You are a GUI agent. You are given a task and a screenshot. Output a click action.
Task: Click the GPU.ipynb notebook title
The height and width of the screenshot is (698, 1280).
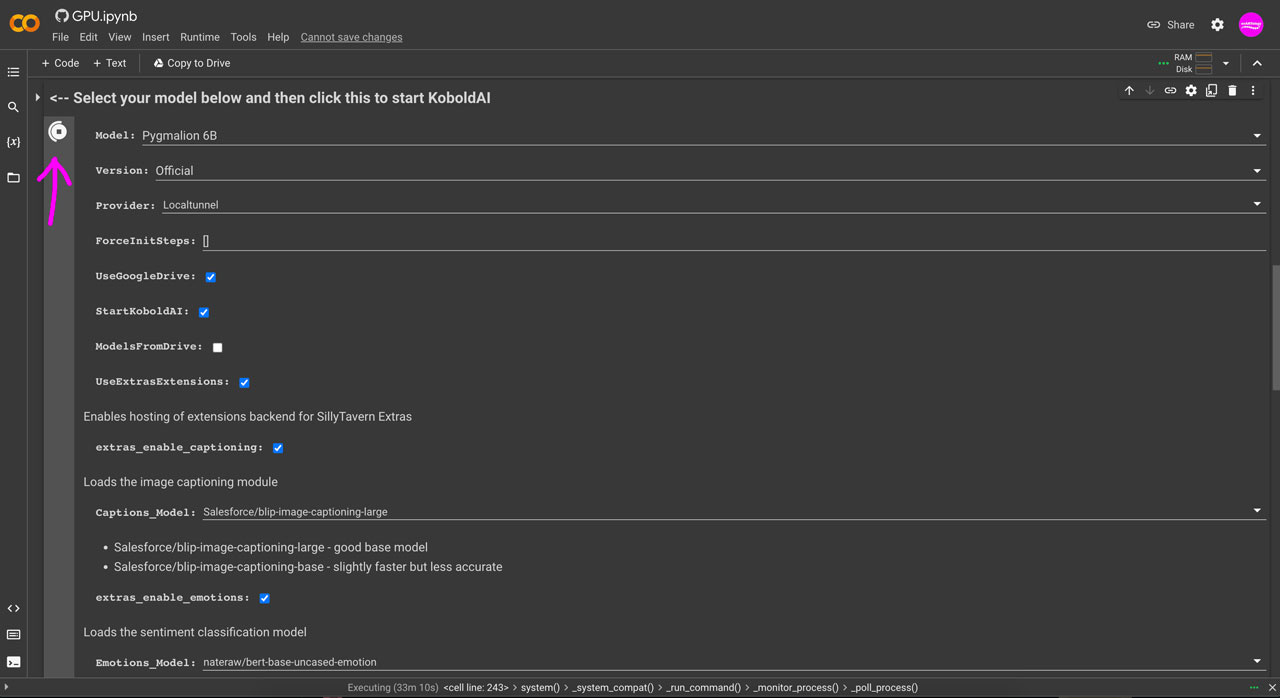(x=105, y=16)
